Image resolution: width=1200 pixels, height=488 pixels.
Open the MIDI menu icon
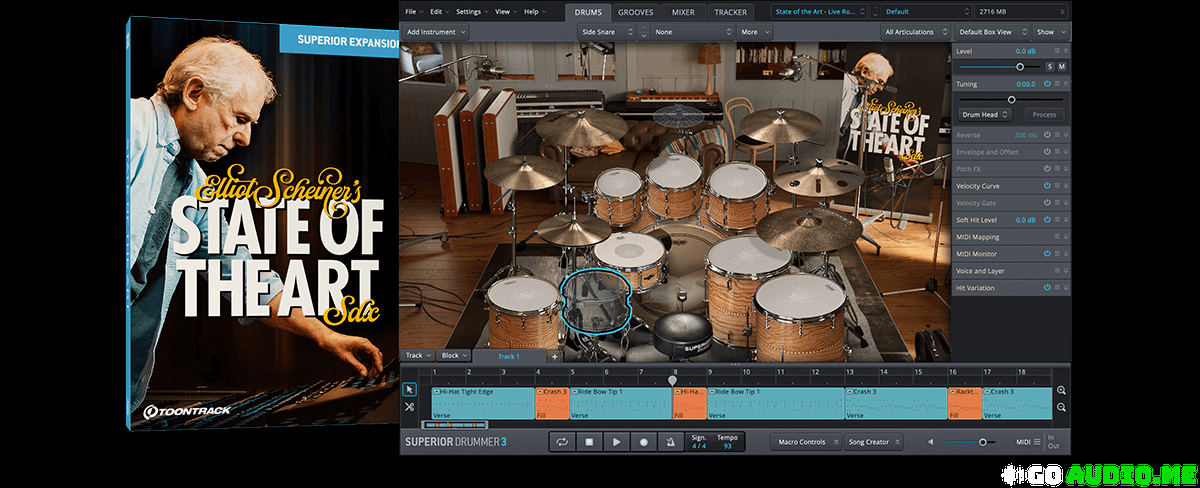pyautogui.click(x=1037, y=441)
